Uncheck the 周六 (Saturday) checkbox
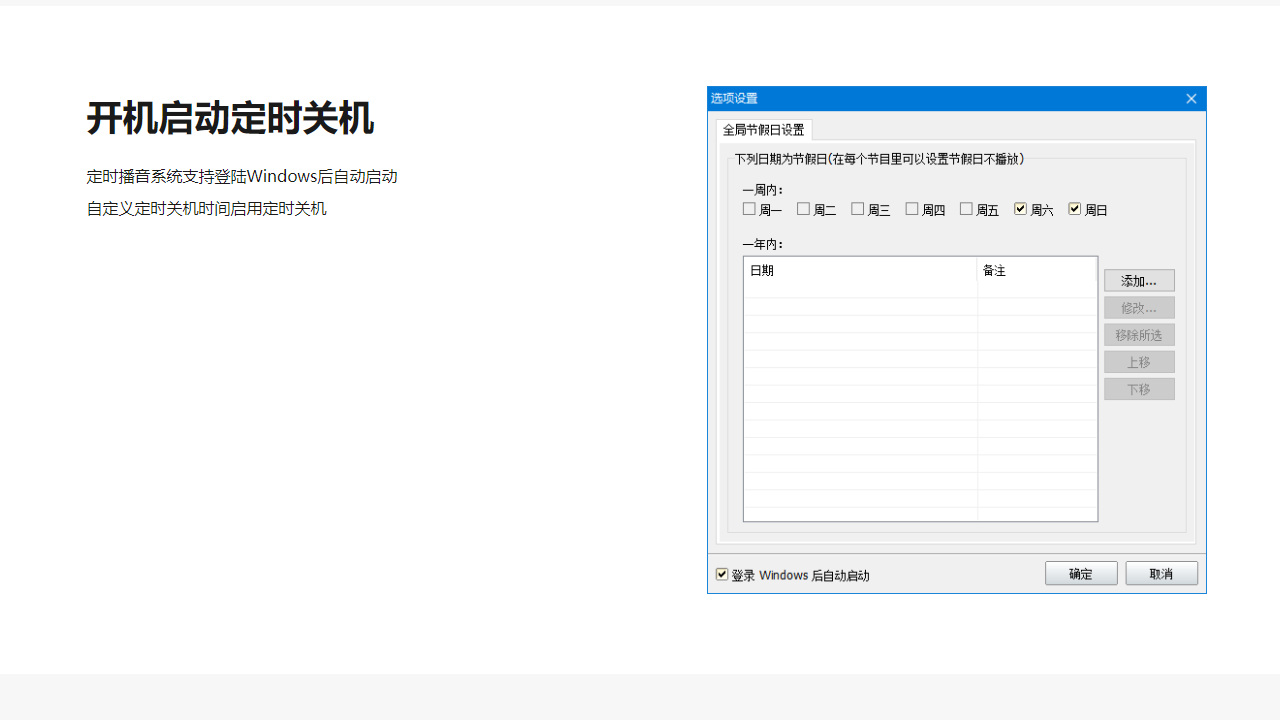The width and height of the screenshot is (1280, 720). pyautogui.click(x=1020, y=208)
